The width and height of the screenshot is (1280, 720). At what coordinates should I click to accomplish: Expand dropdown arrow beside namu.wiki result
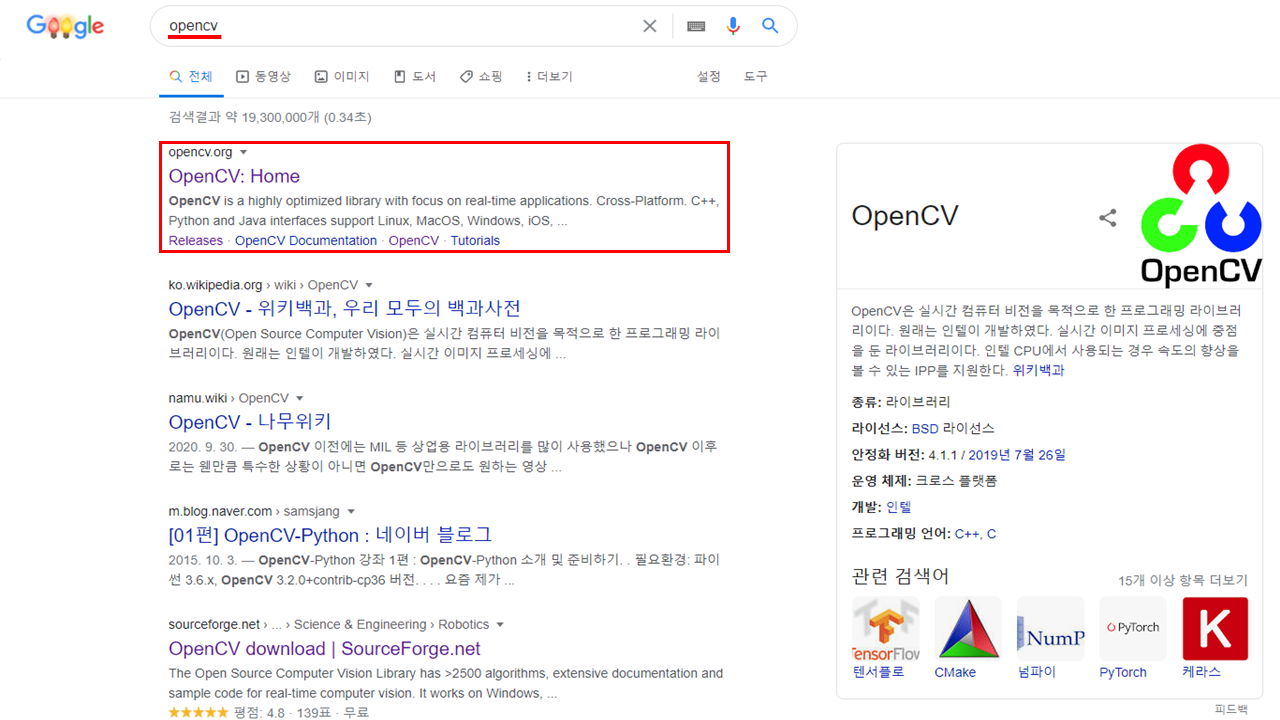pyautogui.click(x=299, y=398)
